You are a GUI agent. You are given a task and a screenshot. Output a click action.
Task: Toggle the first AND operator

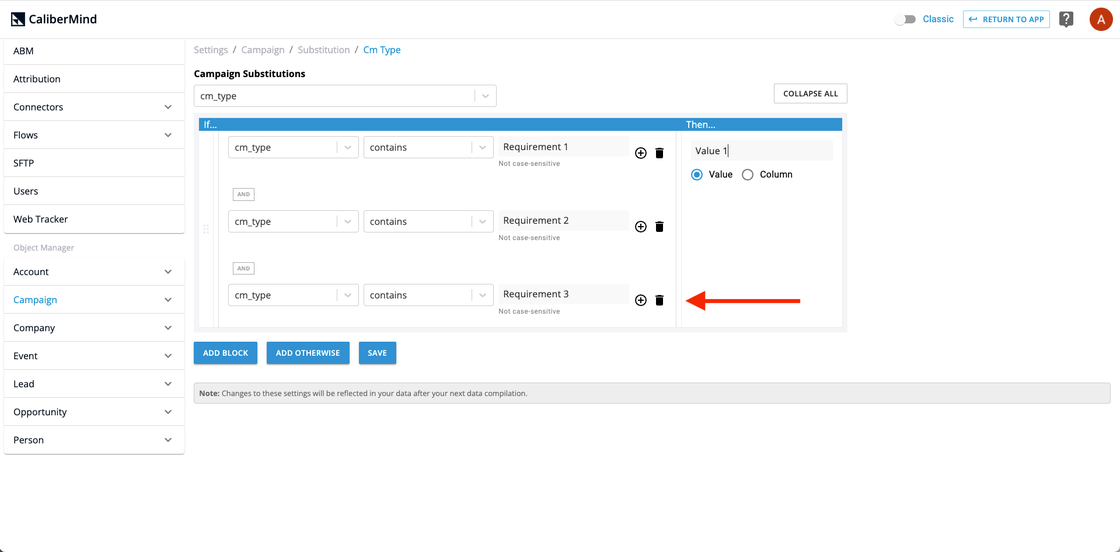coord(244,194)
